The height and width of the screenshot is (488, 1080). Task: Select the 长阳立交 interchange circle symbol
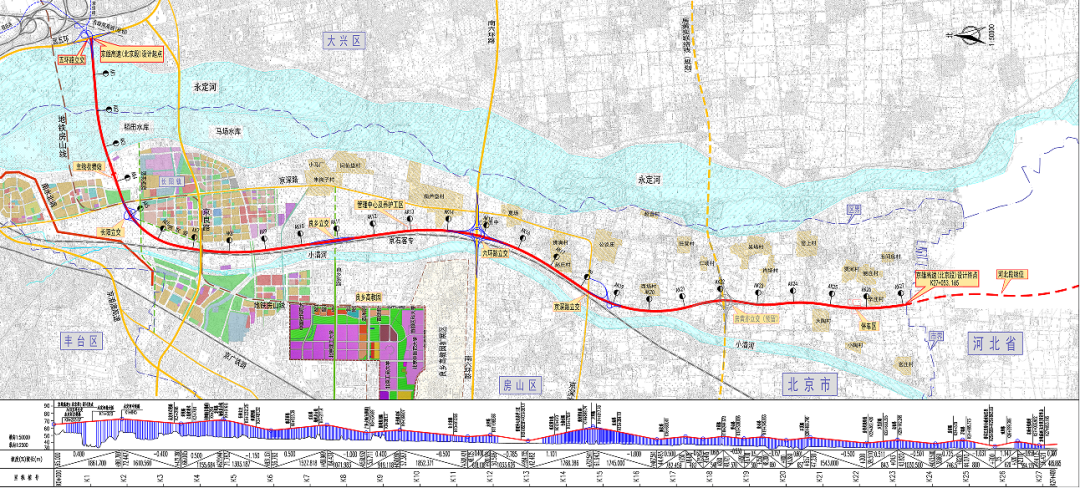pos(131,211)
